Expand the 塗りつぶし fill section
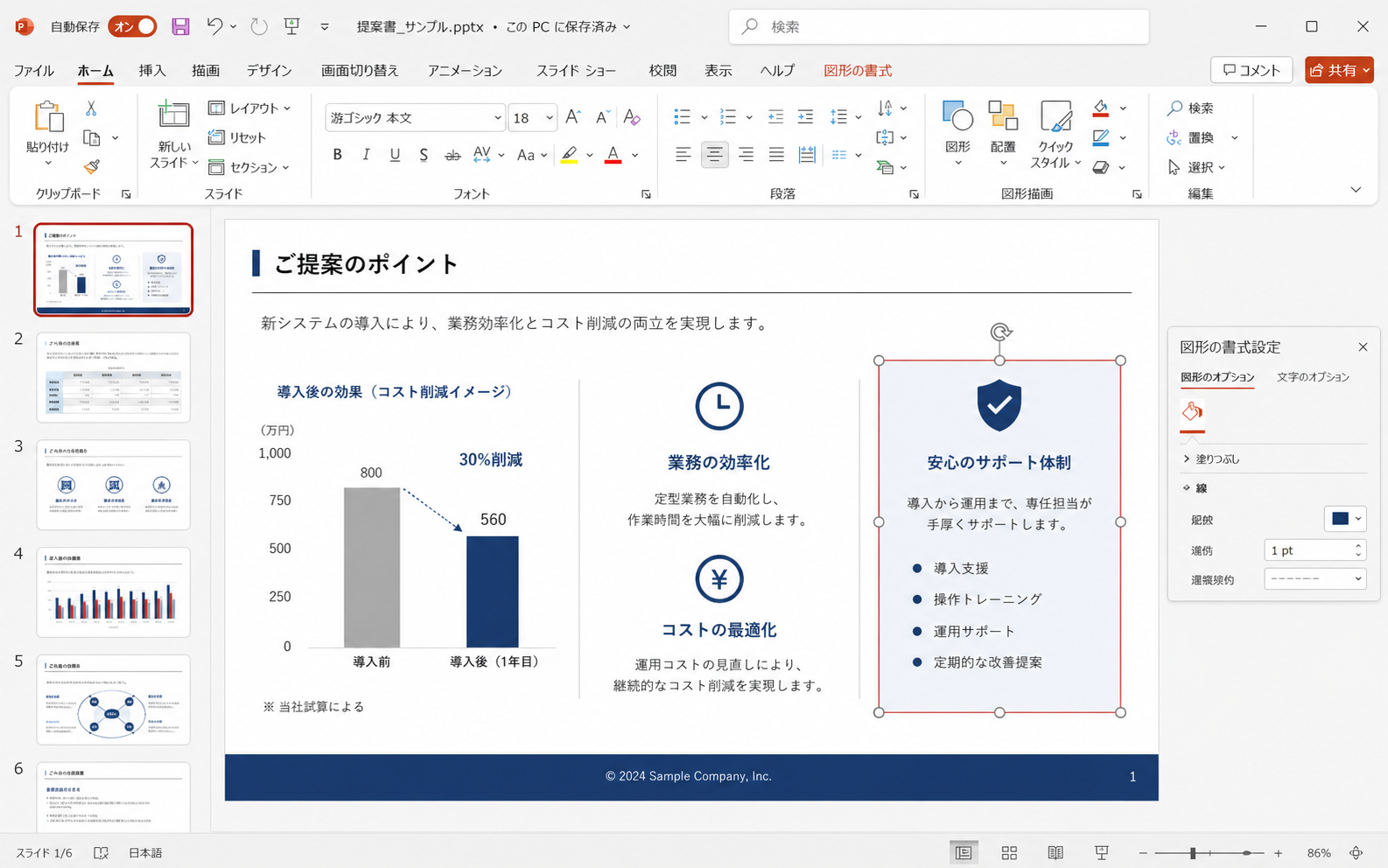The image size is (1388, 868). (1211, 458)
